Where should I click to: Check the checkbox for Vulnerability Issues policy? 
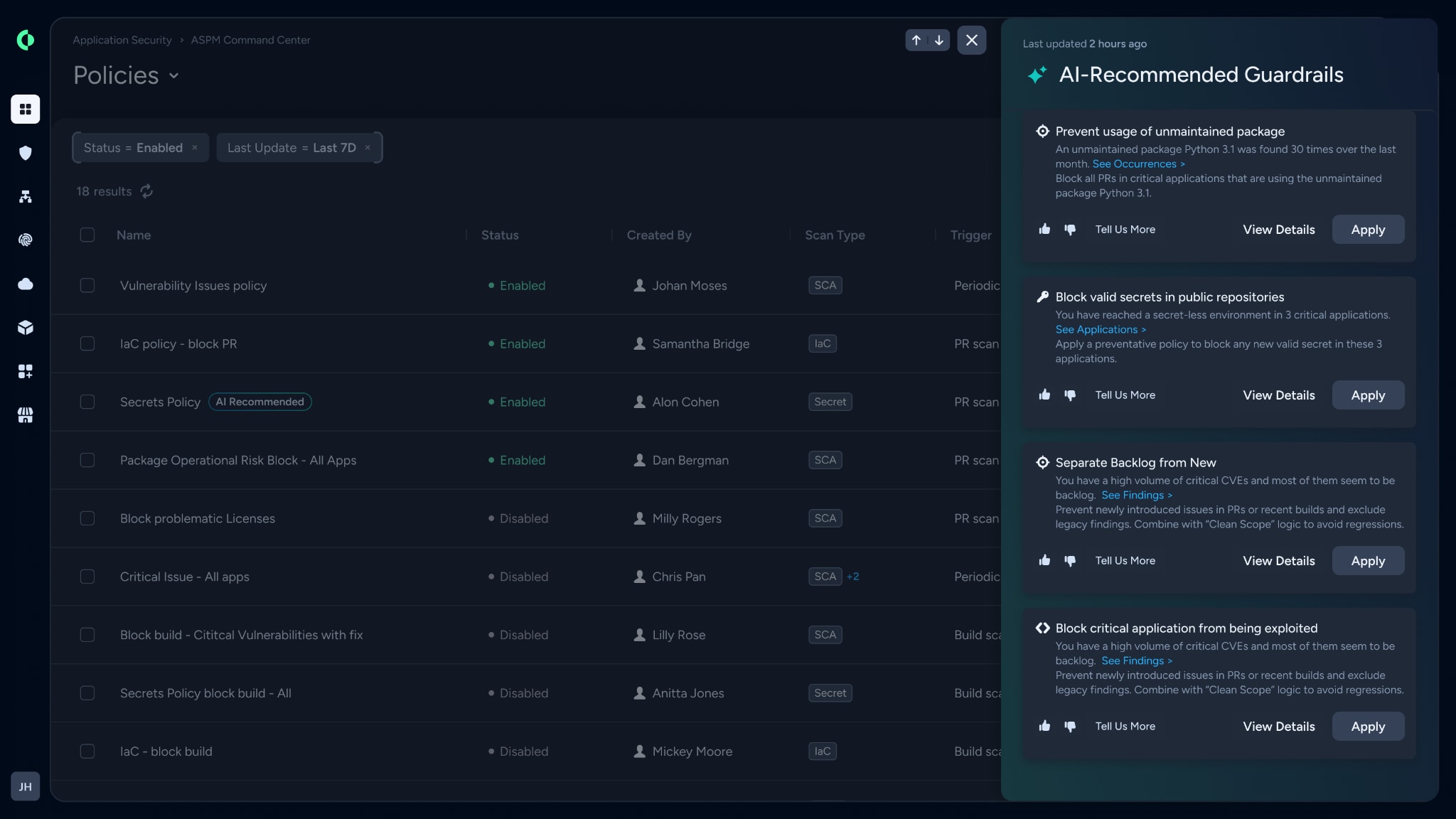point(87,285)
